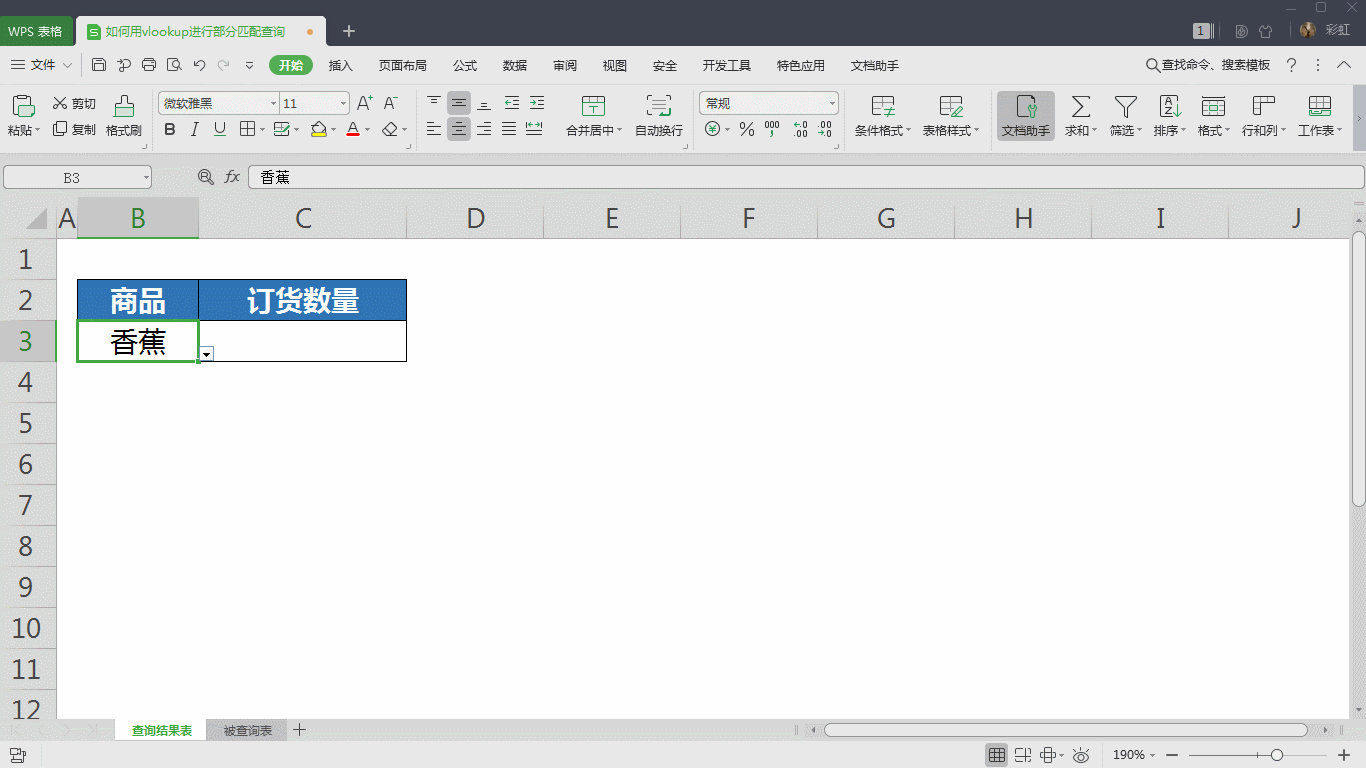Click the percent style % icon
Screen dimensions: 1366x768
pos(745,128)
